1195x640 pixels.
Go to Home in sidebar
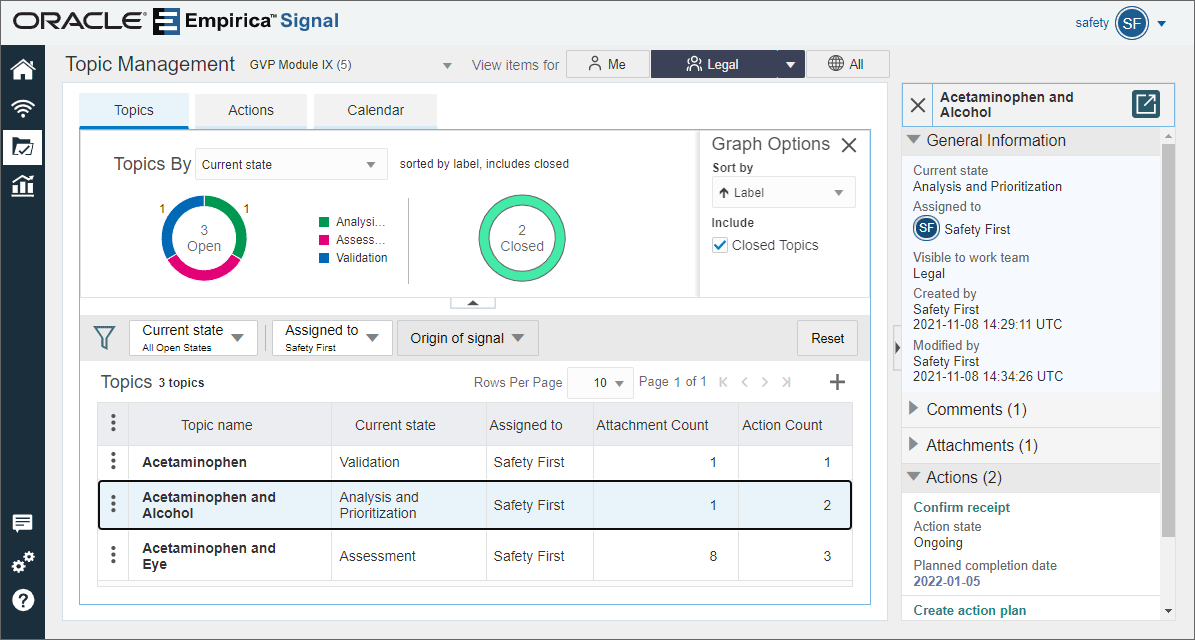pyautogui.click(x=23, y=70)
